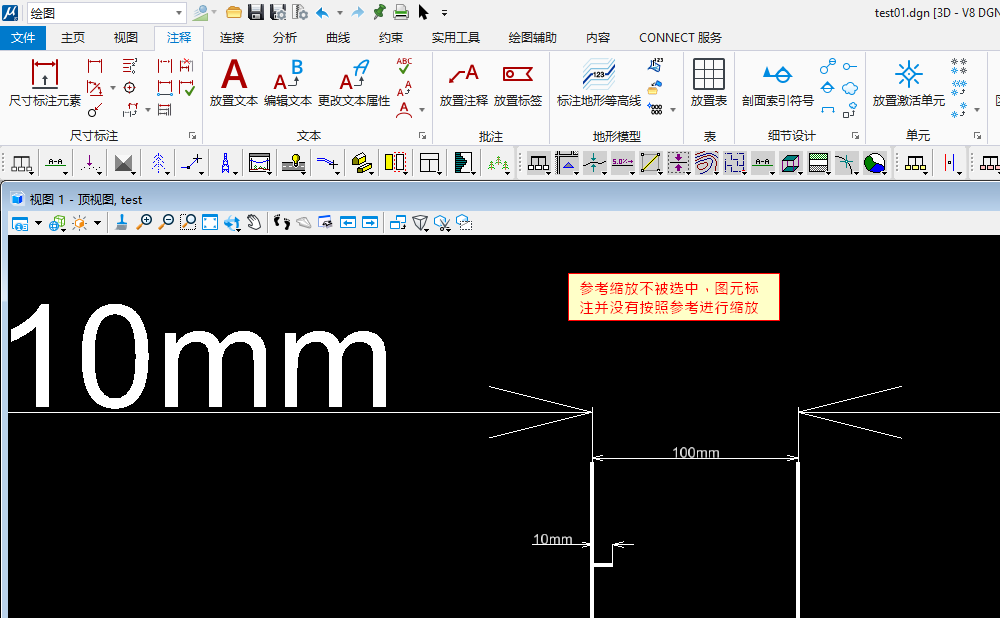The image size is (1000, 618).
Task: Select 标注地形等高线 terrain contour tool
Action: (598, 83)
